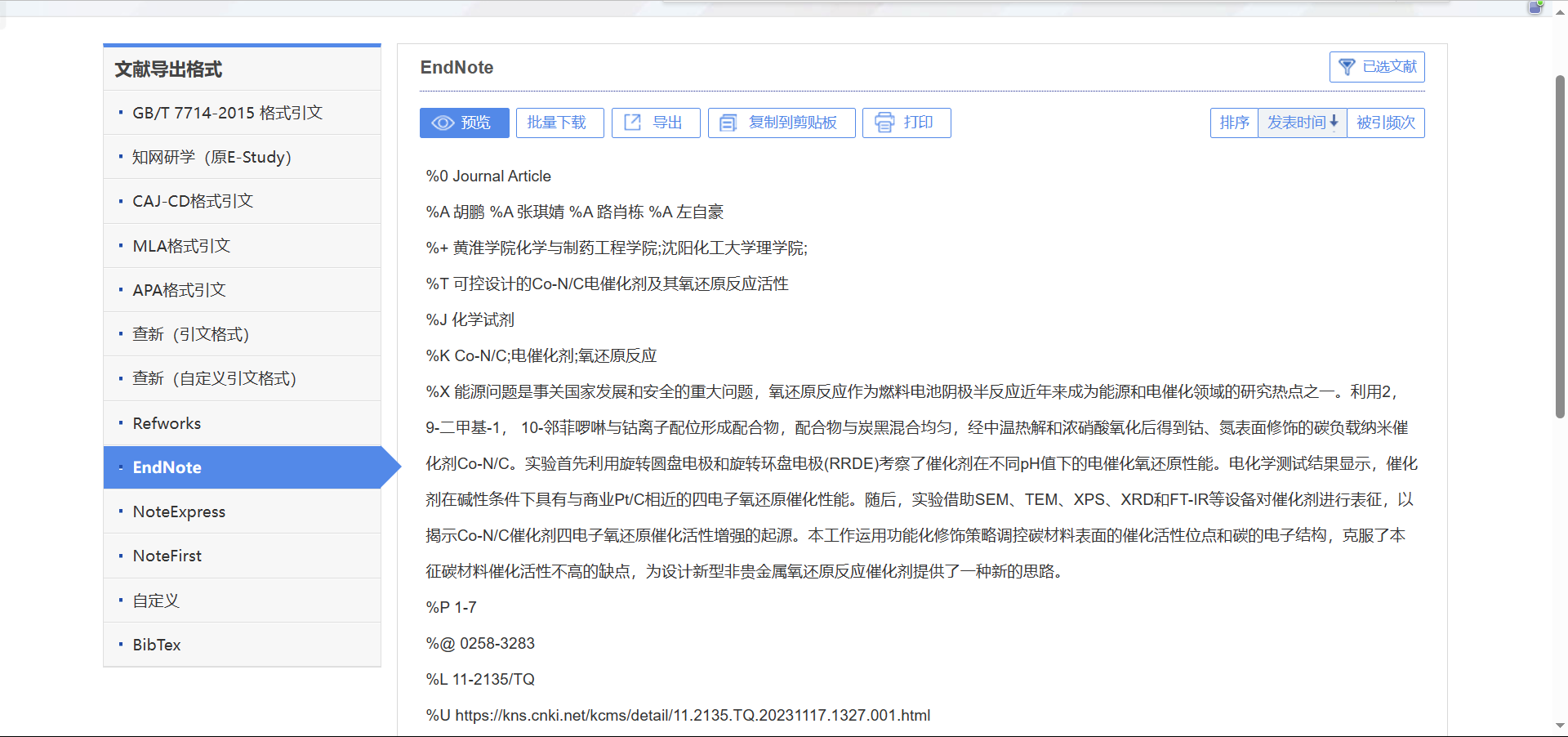Click the funnel icon beside 已选文献
Screen dimensions: 1568x737
pyautogui.click(x=1347, y=67)
